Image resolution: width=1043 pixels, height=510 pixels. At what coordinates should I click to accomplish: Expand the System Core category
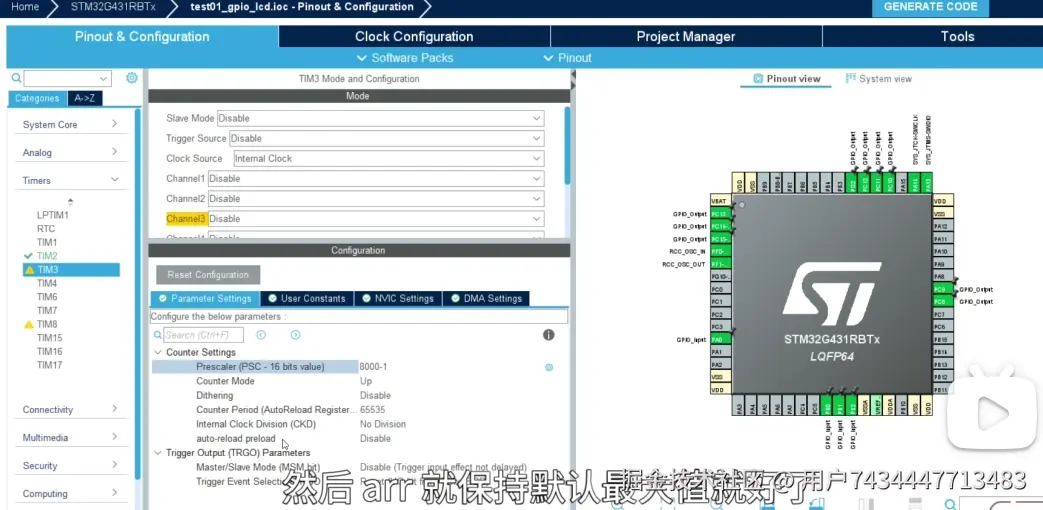click(x=70, y=125)
